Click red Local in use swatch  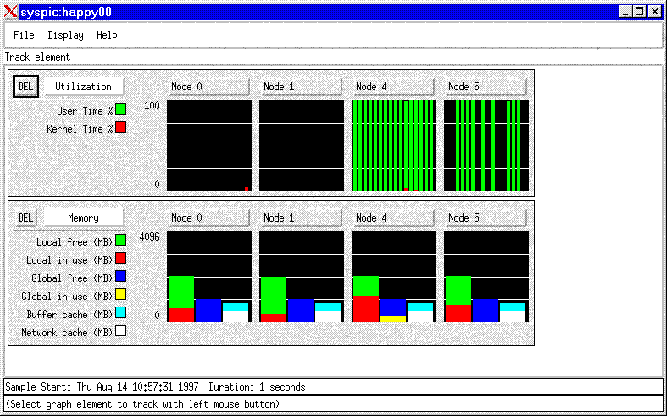pyautogui.click(x=120, y=259)
